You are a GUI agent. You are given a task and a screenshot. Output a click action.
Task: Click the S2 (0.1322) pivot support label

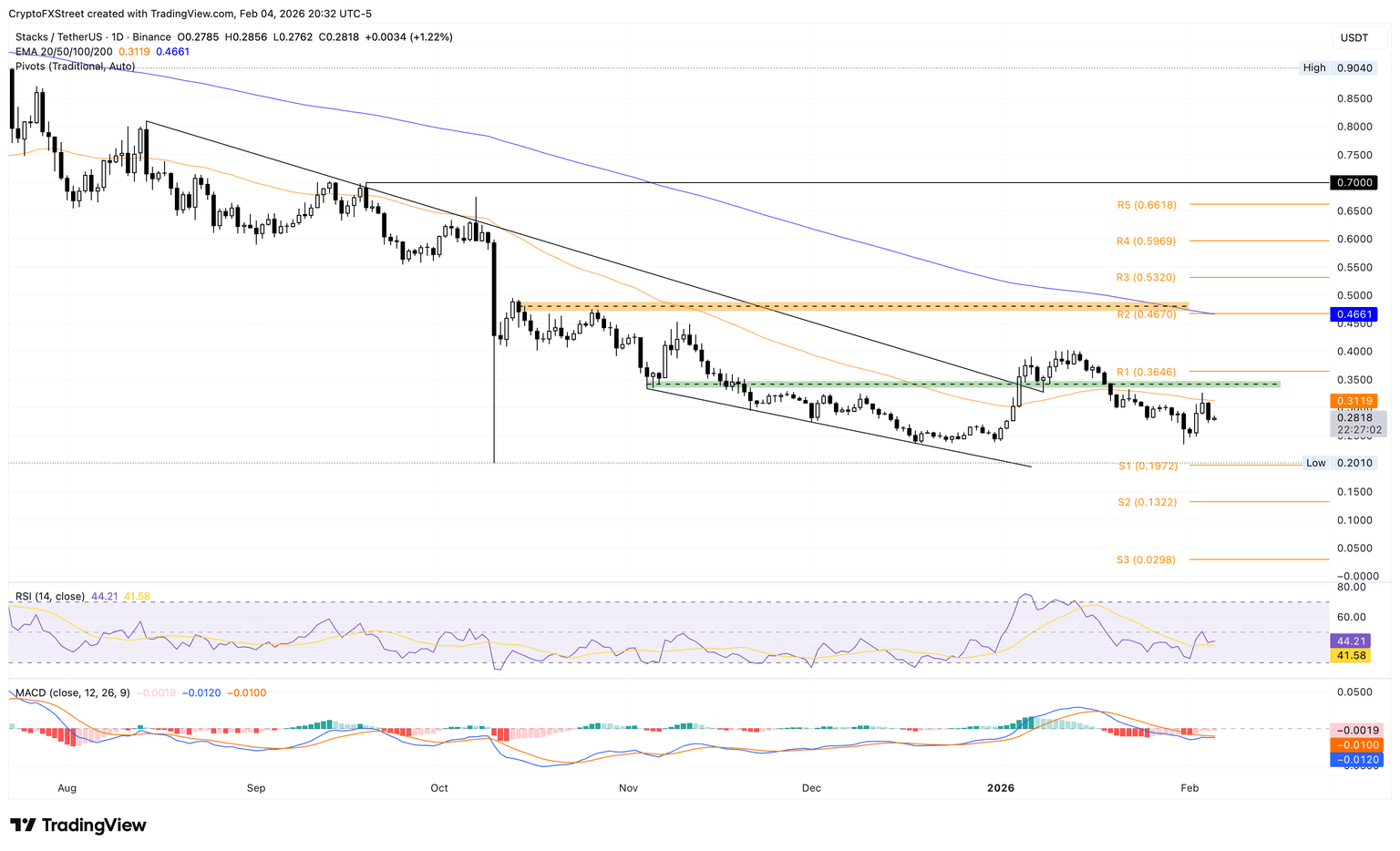(x=1147, y=502)
